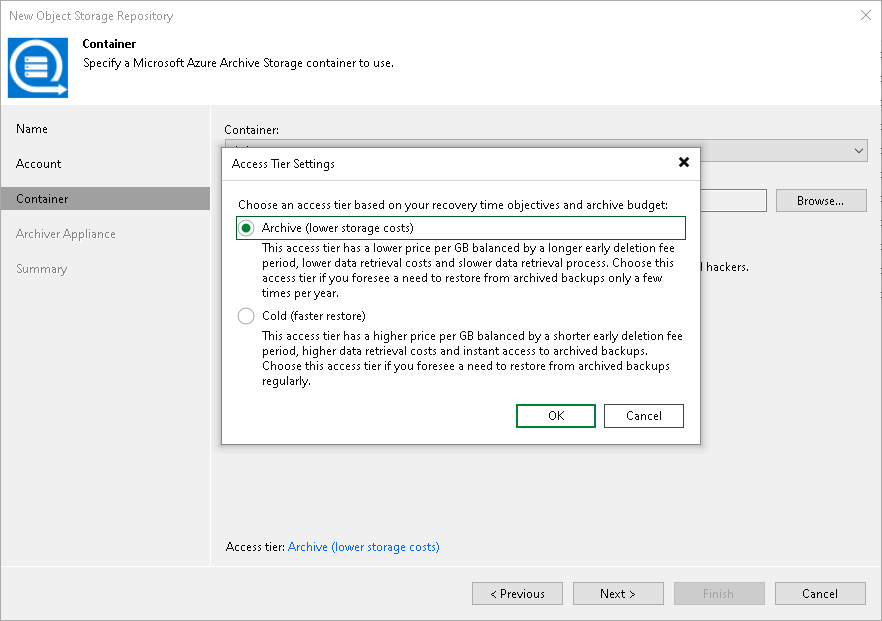Click the Next > button

coord(618,593)
